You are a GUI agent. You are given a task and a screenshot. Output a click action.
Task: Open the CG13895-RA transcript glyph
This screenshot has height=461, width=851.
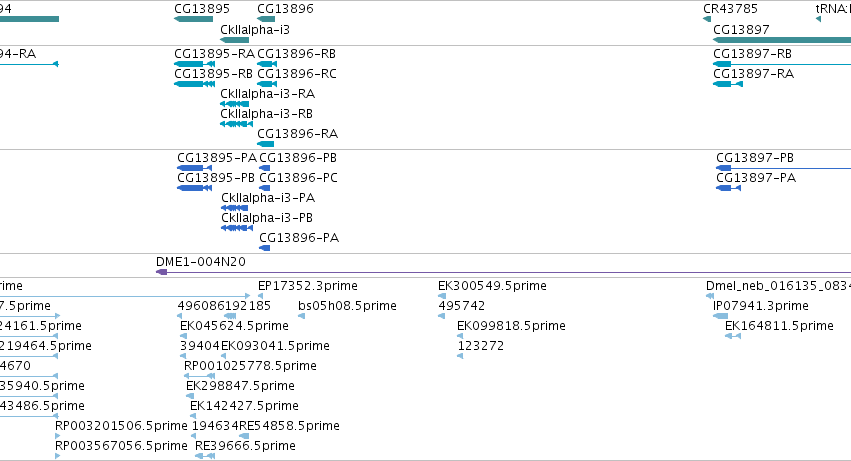tap(194, 64)
